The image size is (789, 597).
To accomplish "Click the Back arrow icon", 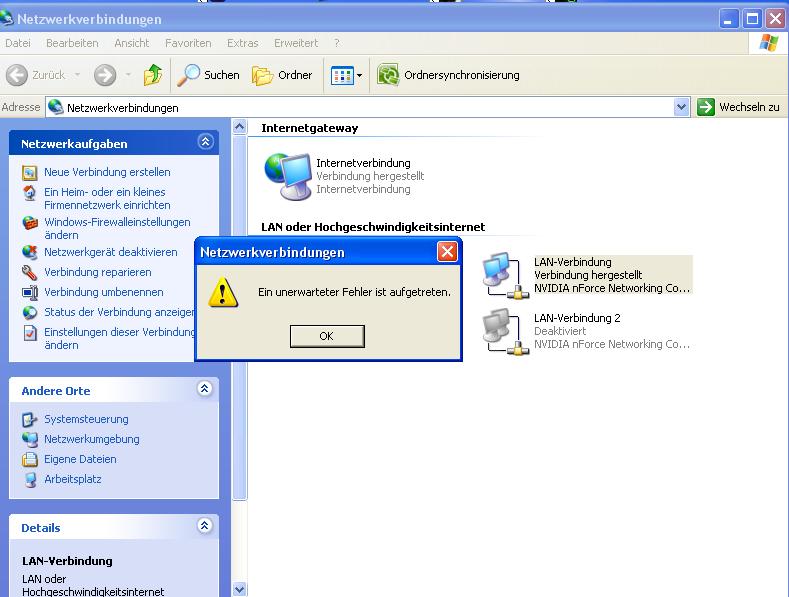I will 17,75.
